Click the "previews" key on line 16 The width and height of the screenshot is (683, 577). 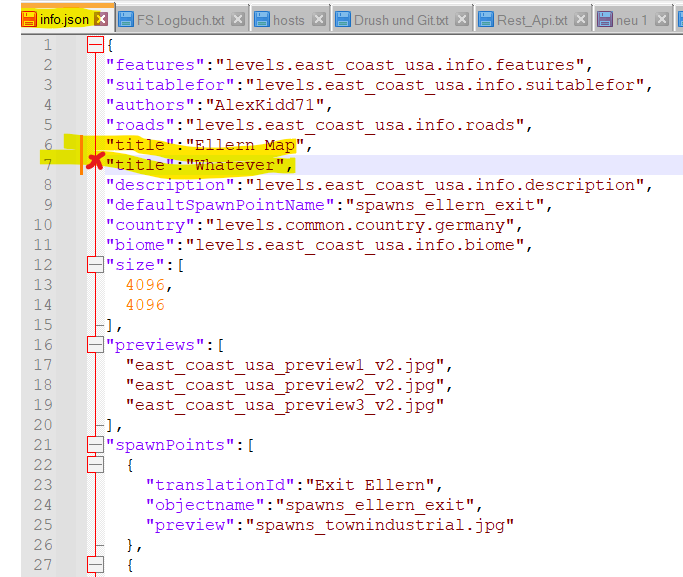[155, 345]
